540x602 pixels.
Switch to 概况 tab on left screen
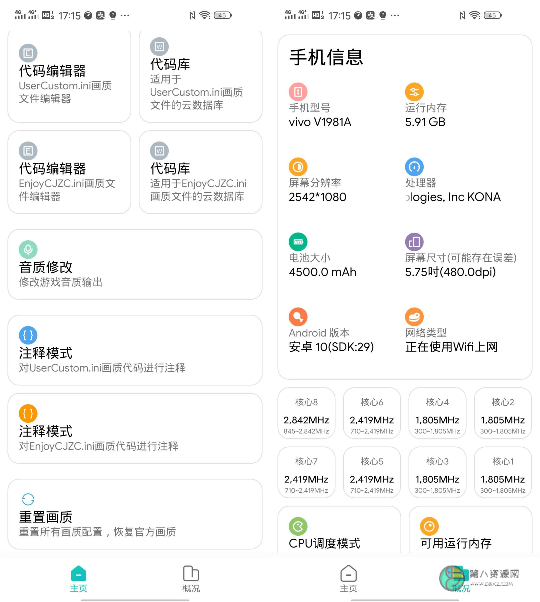tap(191, 579)
